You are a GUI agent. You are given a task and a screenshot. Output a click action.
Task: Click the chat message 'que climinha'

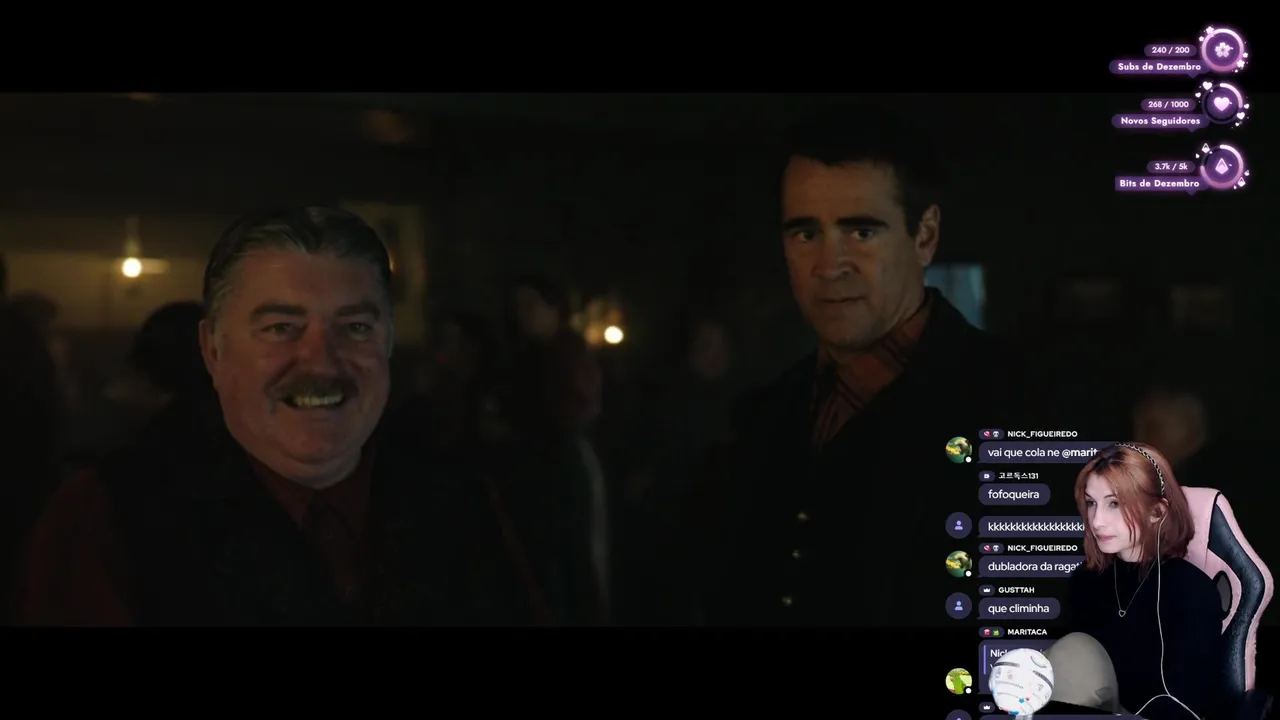coord(1018,608)
